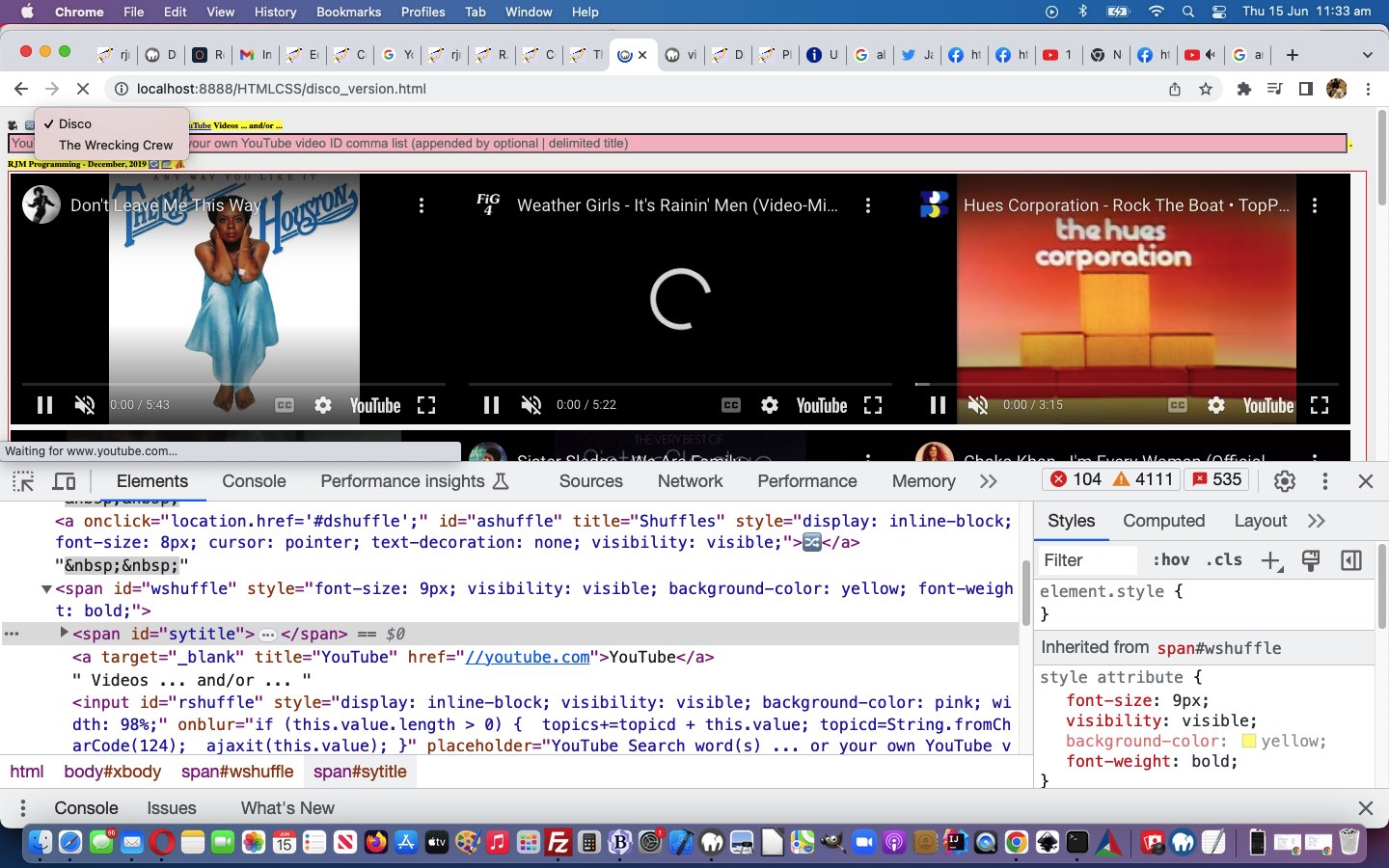Open the Network tab
This screenshot has width=1389, height=868.
690,481
